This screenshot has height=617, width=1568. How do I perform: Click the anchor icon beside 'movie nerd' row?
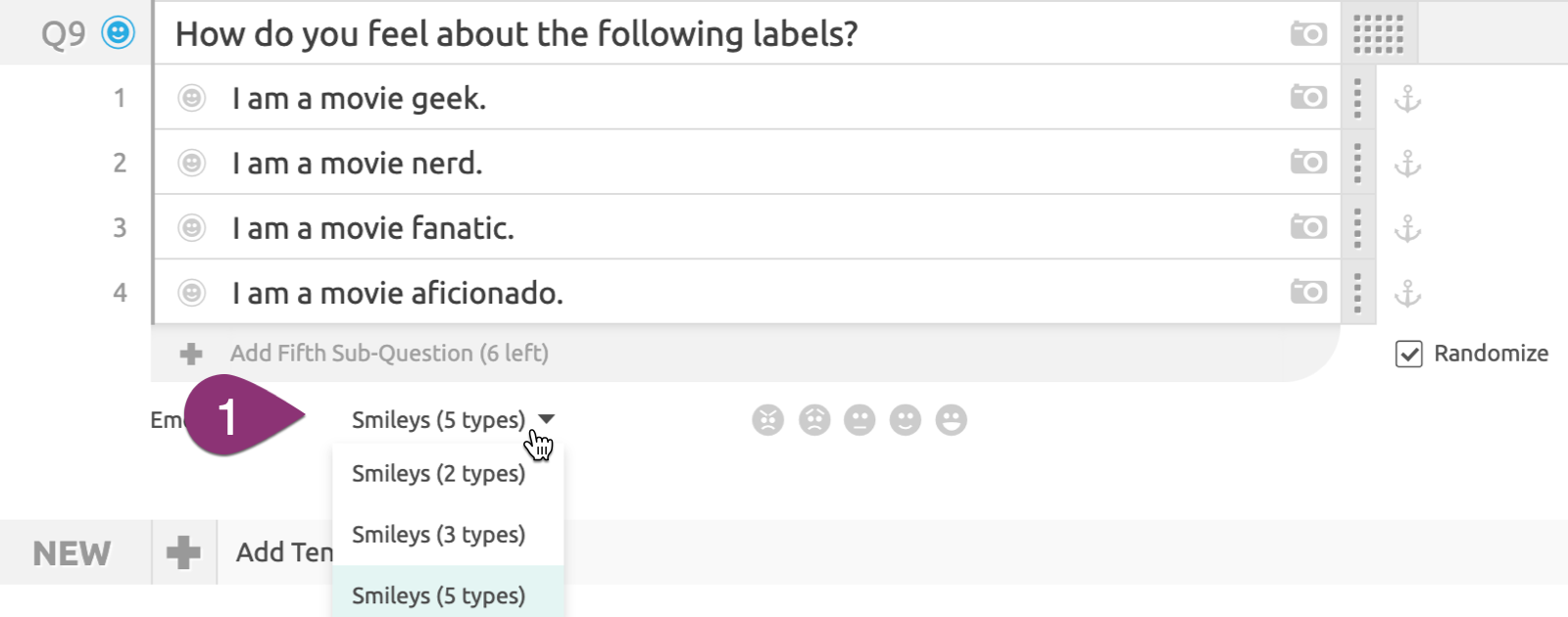pos(1407,164)
